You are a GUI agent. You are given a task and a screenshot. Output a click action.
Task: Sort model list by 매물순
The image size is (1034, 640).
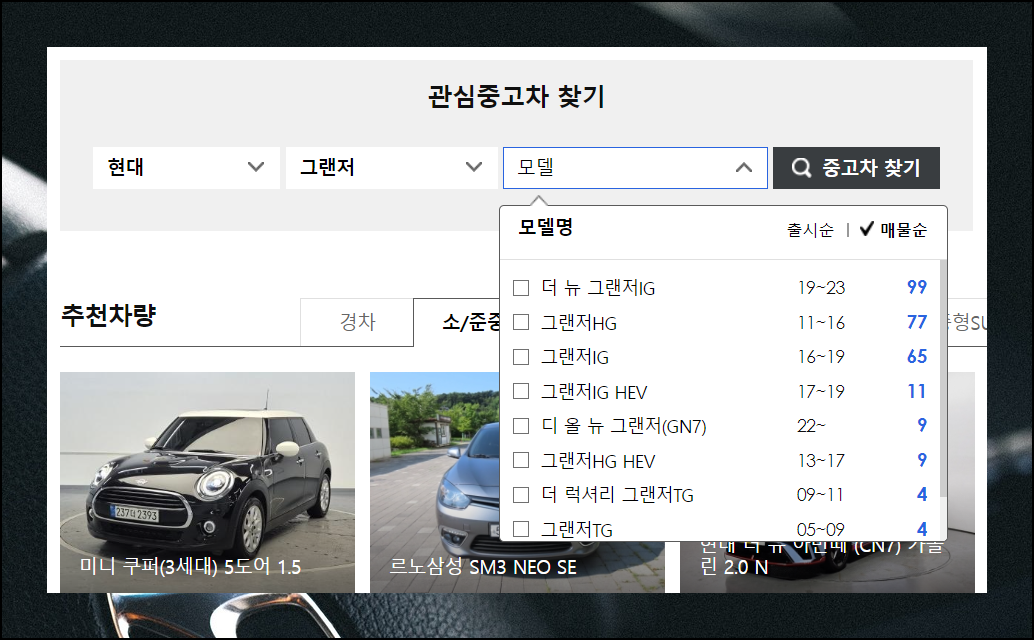click(903, 230)
